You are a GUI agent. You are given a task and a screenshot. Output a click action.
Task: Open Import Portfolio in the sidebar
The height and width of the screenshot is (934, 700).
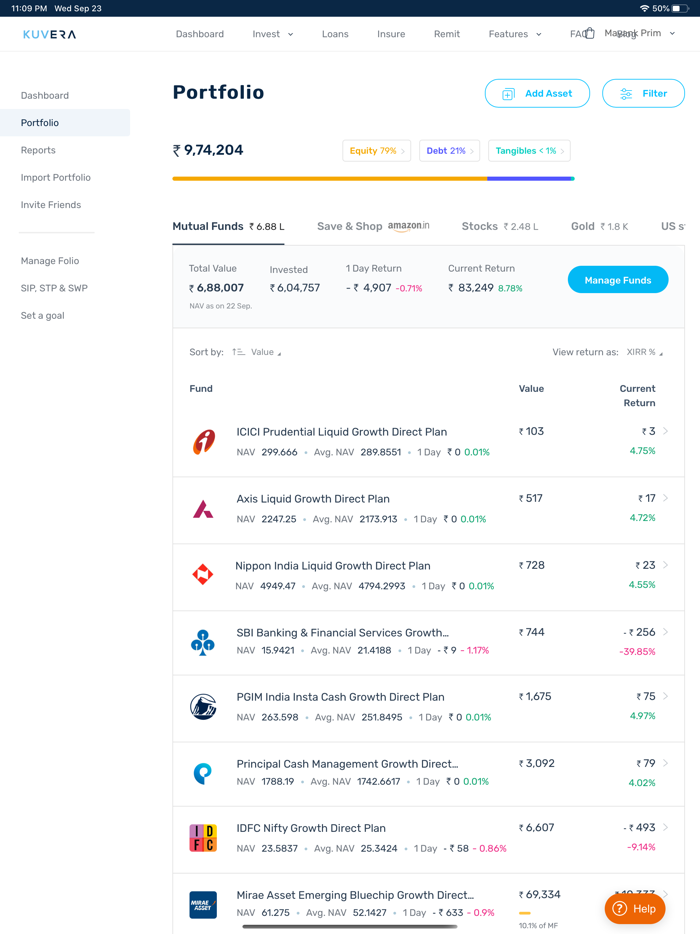pos(55,178)
